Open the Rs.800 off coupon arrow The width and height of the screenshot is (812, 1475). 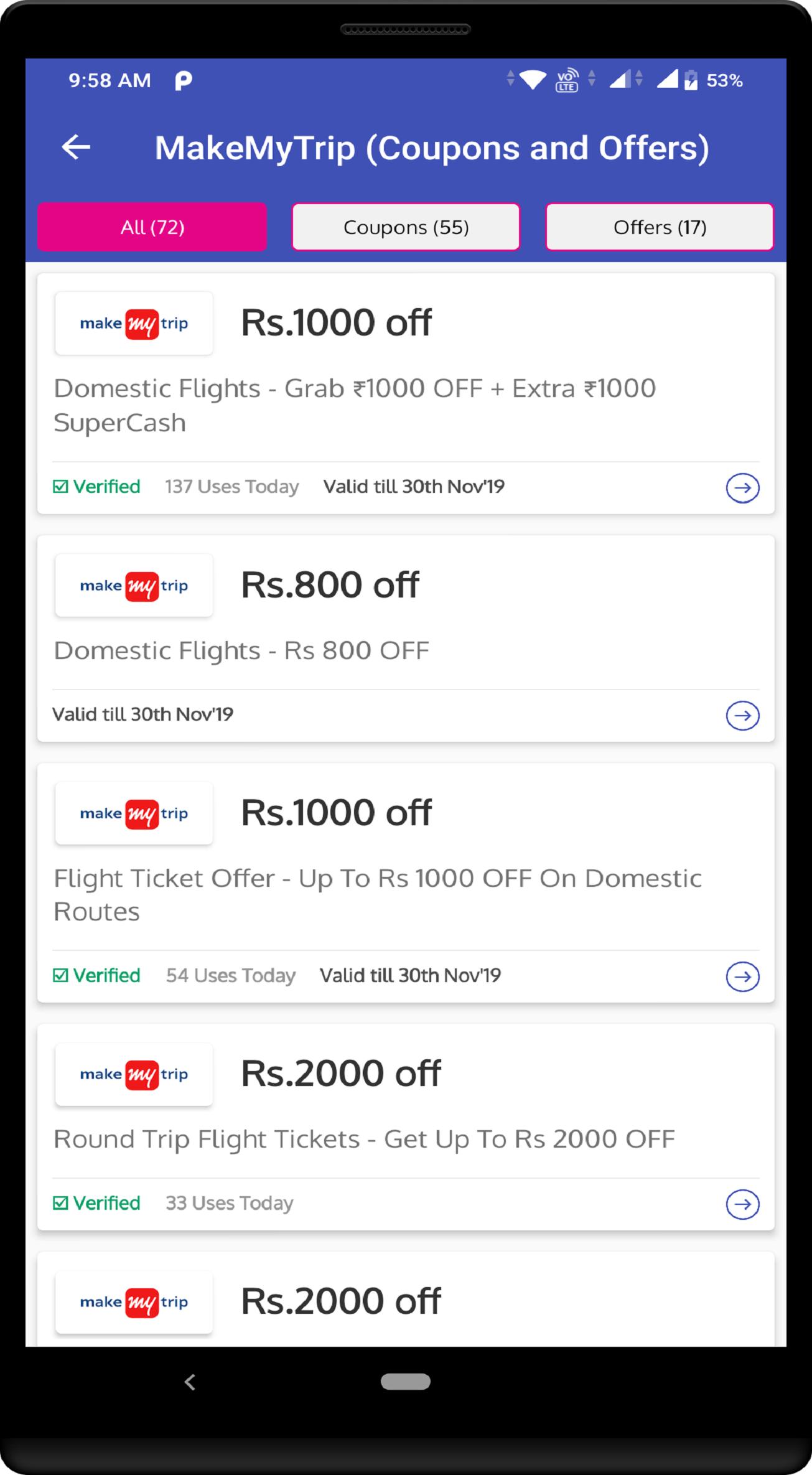click(742, 715)
